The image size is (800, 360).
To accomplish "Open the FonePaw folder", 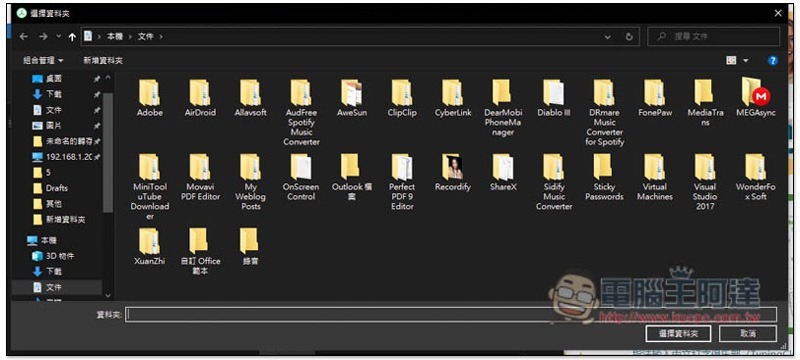I will (x=655, y=98).
